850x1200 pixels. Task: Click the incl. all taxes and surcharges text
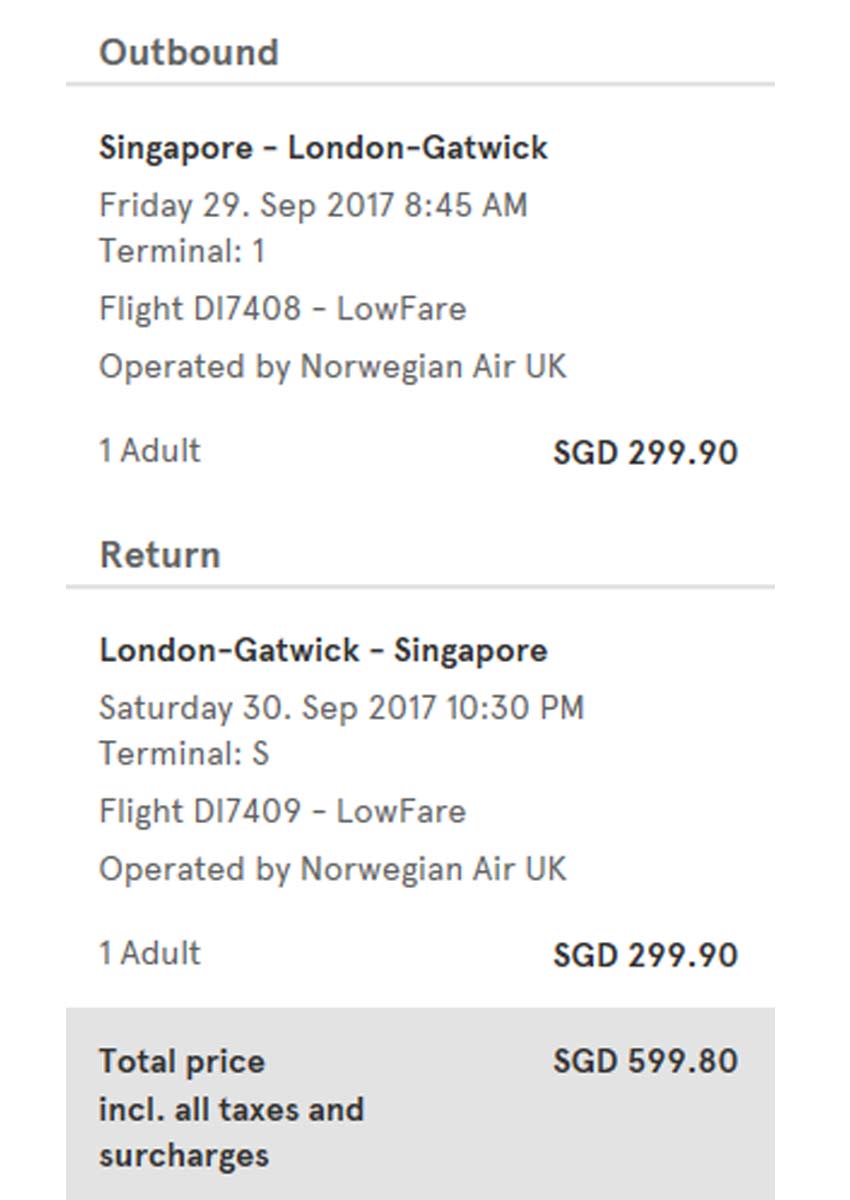click(230, 1132)
